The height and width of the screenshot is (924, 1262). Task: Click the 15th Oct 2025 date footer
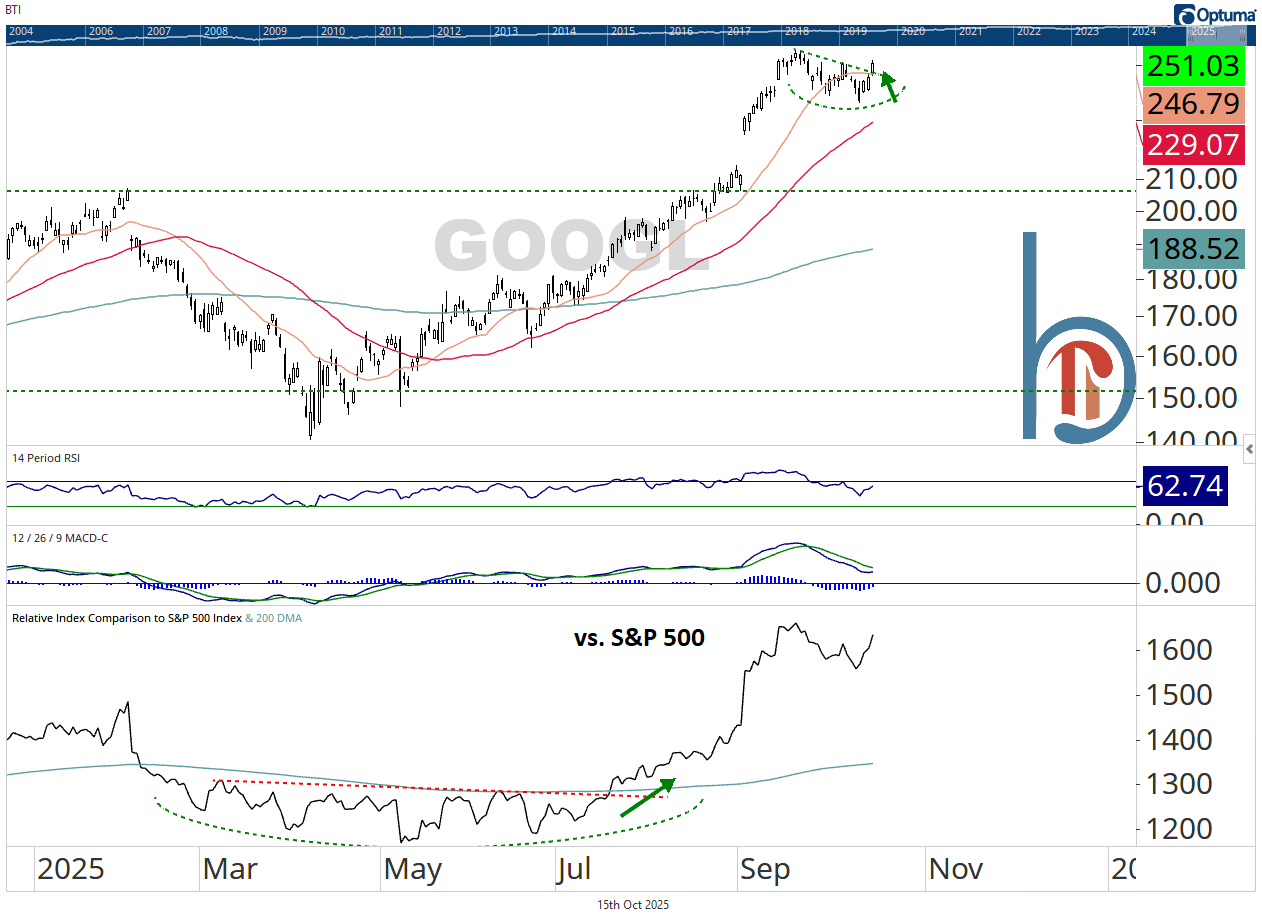point(633,904)
